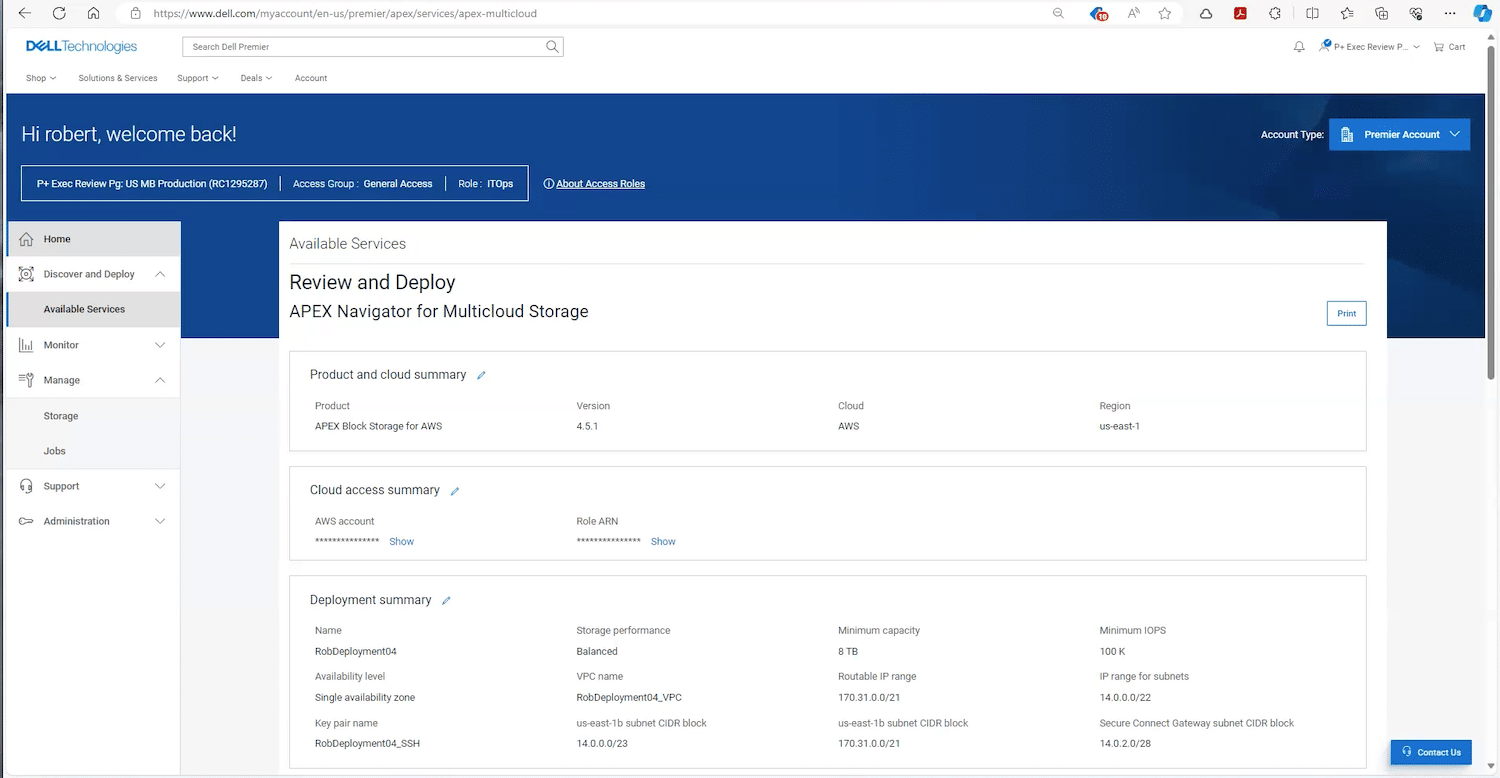Viewport: 1500px width, 778px height.
Task: Show the hidden AWS account value
Action: click(401, 542)
